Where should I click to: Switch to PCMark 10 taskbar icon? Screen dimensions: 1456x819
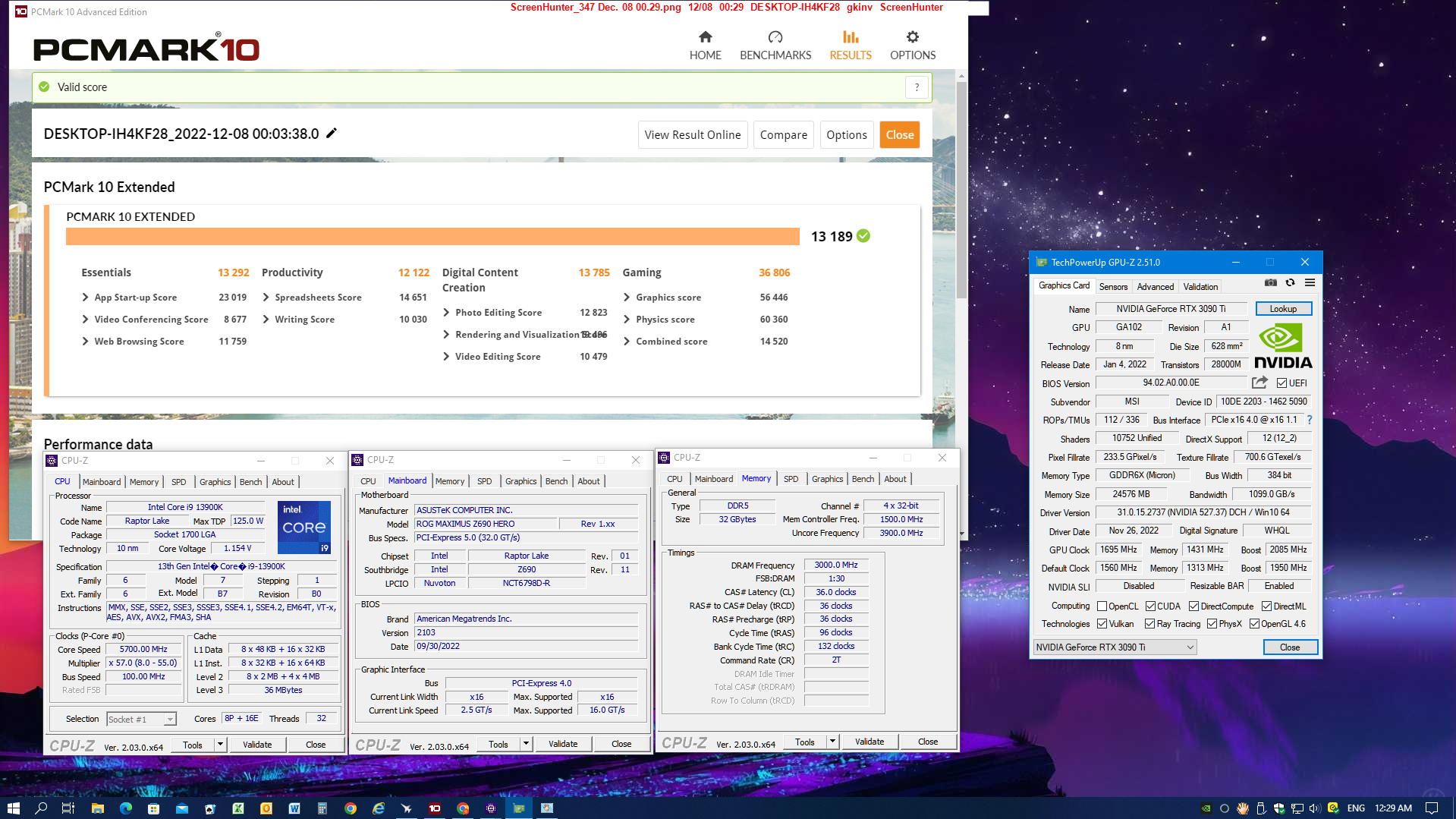435,808
